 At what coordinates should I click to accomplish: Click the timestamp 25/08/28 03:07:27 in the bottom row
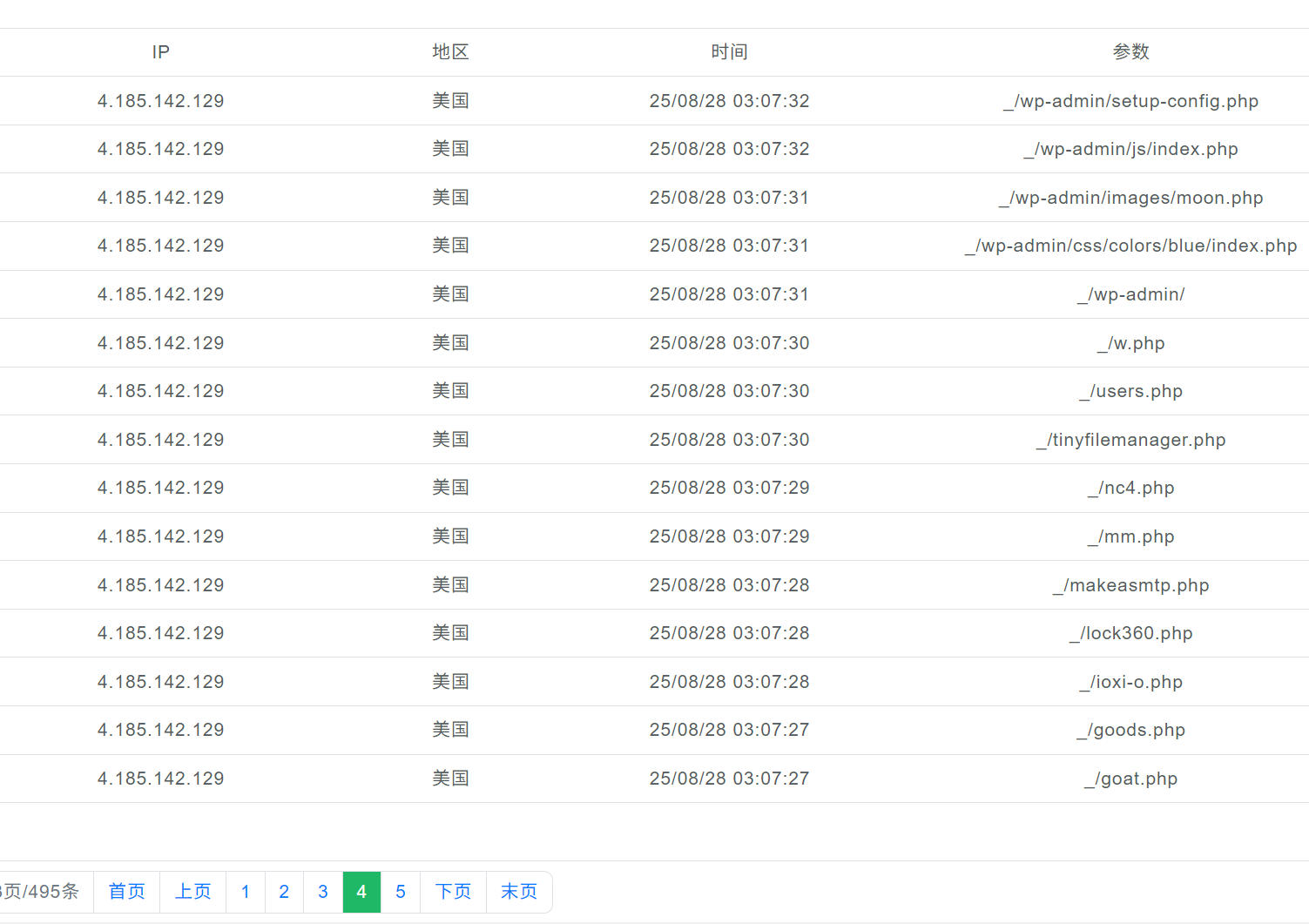[730, 778]
